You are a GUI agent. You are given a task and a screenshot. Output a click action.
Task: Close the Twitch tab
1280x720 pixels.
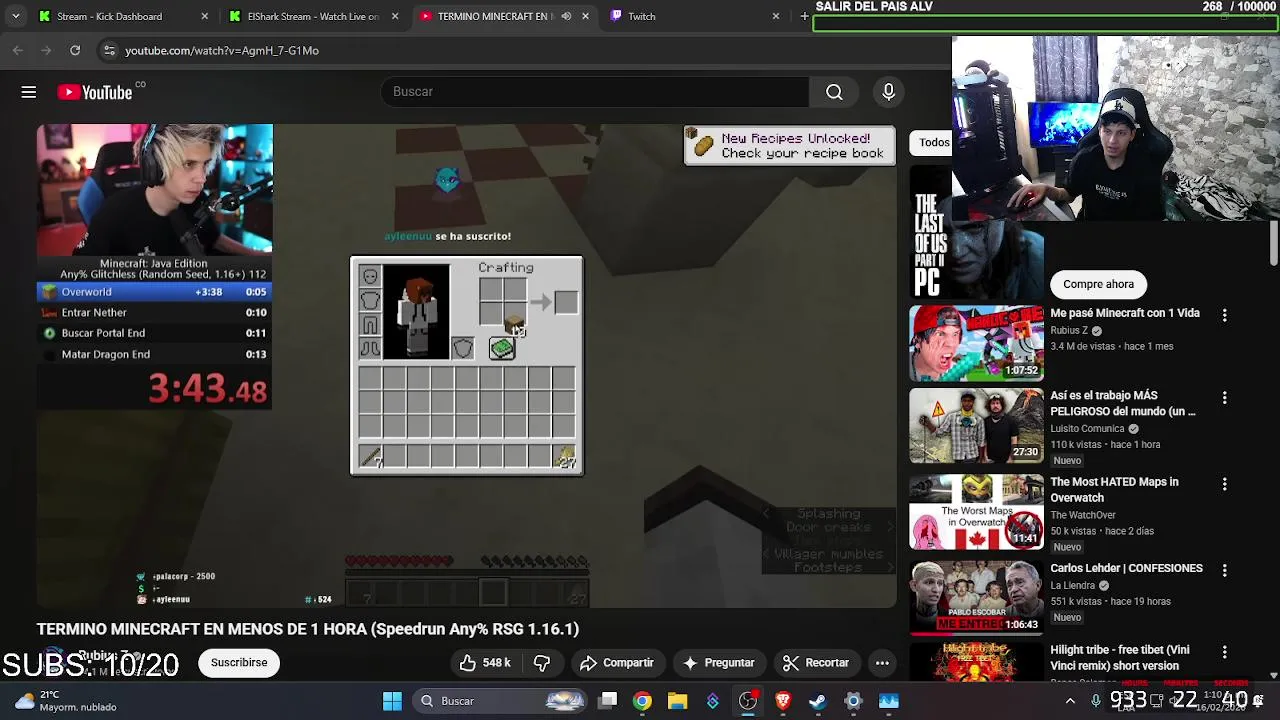[x=775, y=16]
